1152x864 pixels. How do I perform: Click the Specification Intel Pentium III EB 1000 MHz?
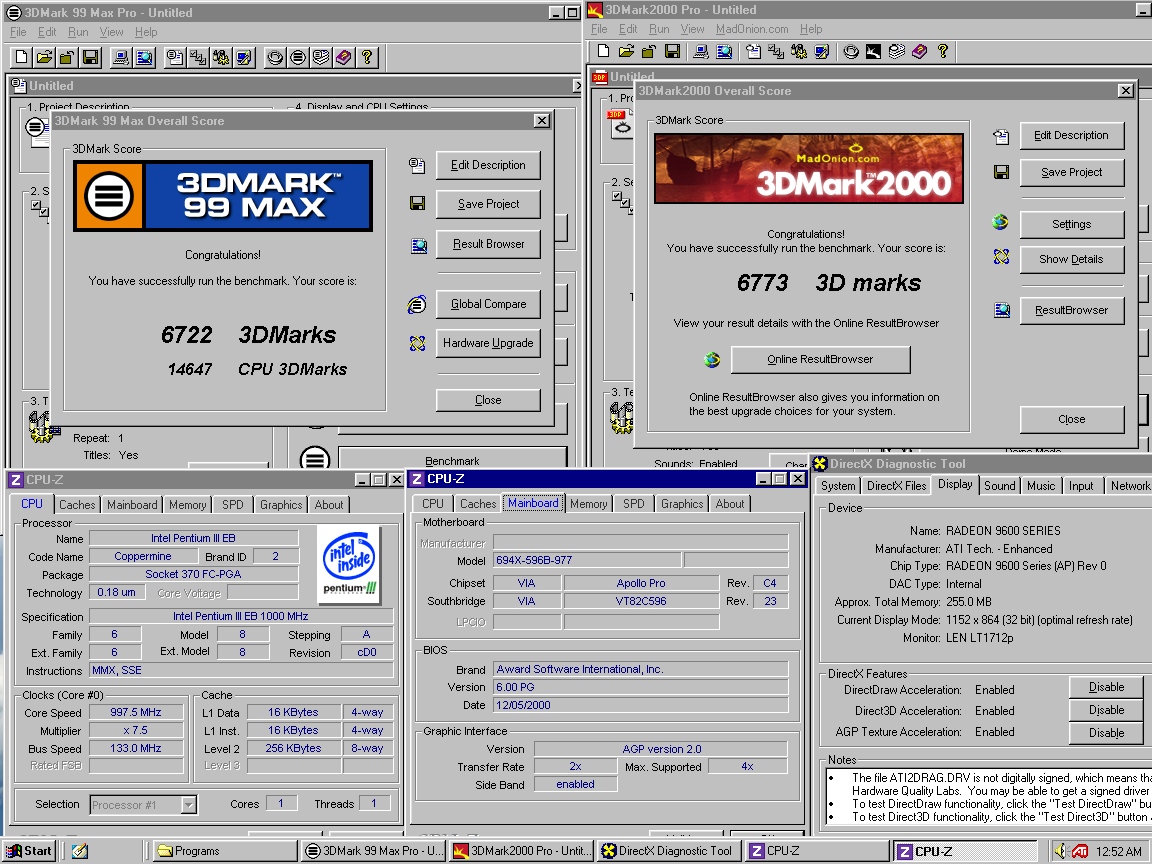(241, 616)
